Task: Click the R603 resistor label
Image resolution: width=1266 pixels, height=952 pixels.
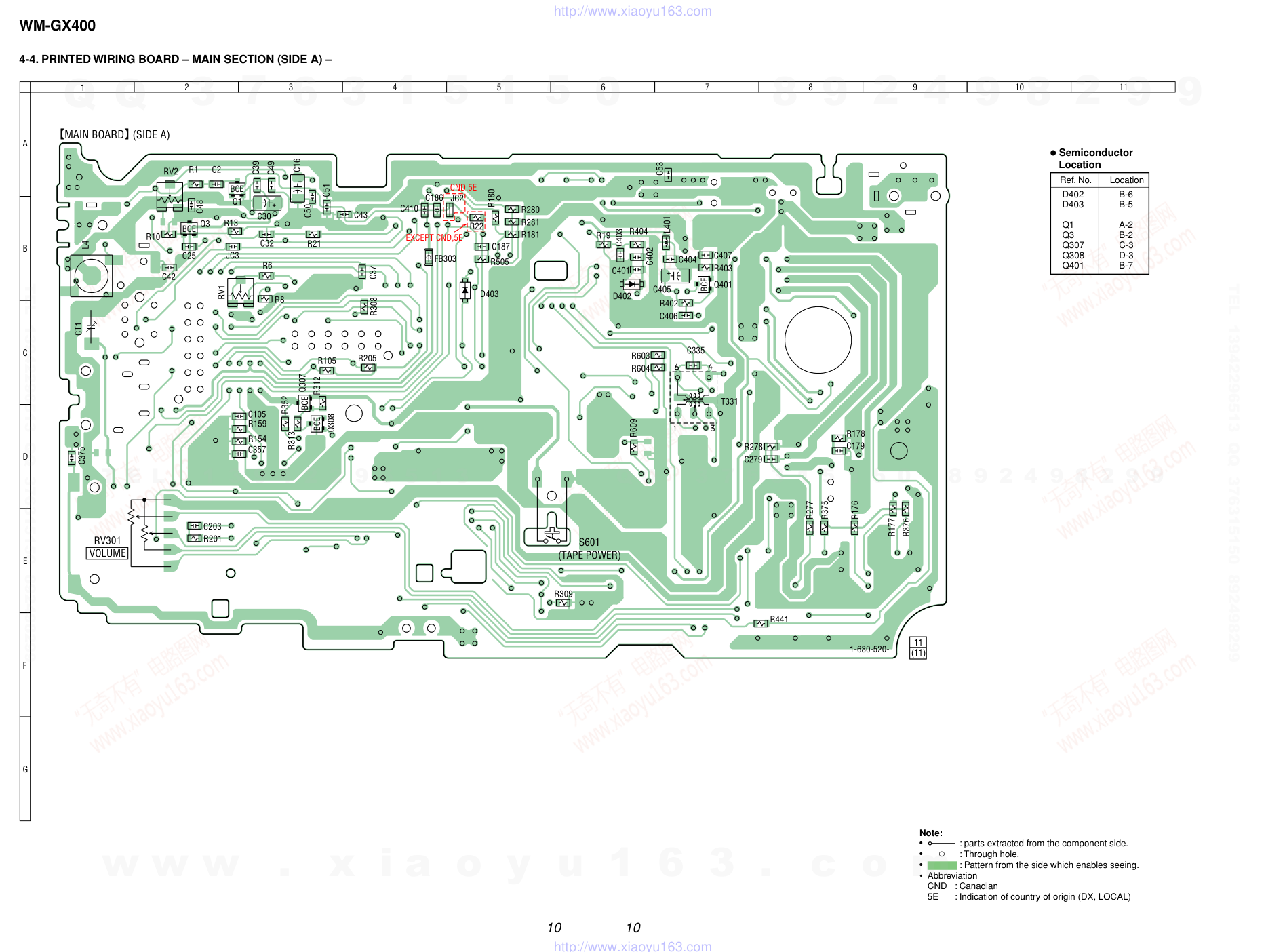Action: (640, 356)
